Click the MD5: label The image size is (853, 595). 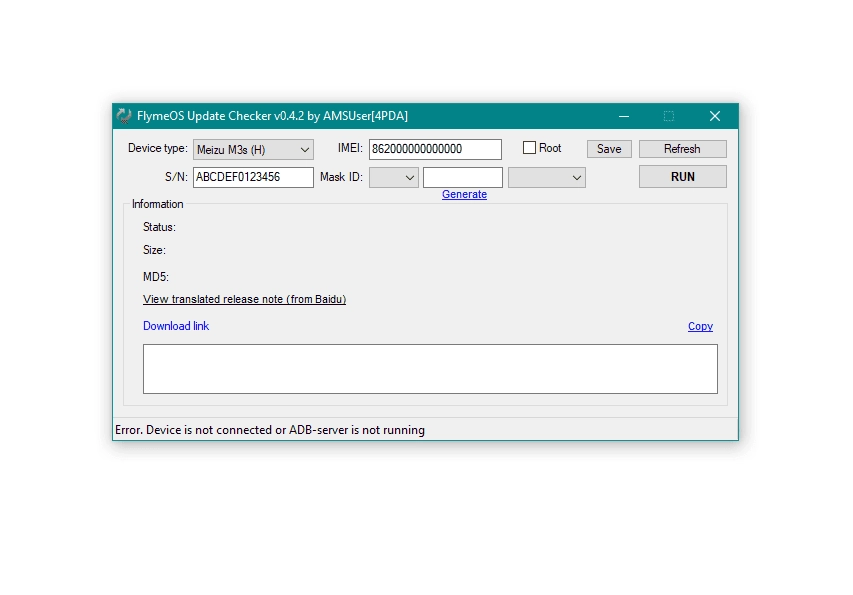pyautogui.click(x=156, y=277)
